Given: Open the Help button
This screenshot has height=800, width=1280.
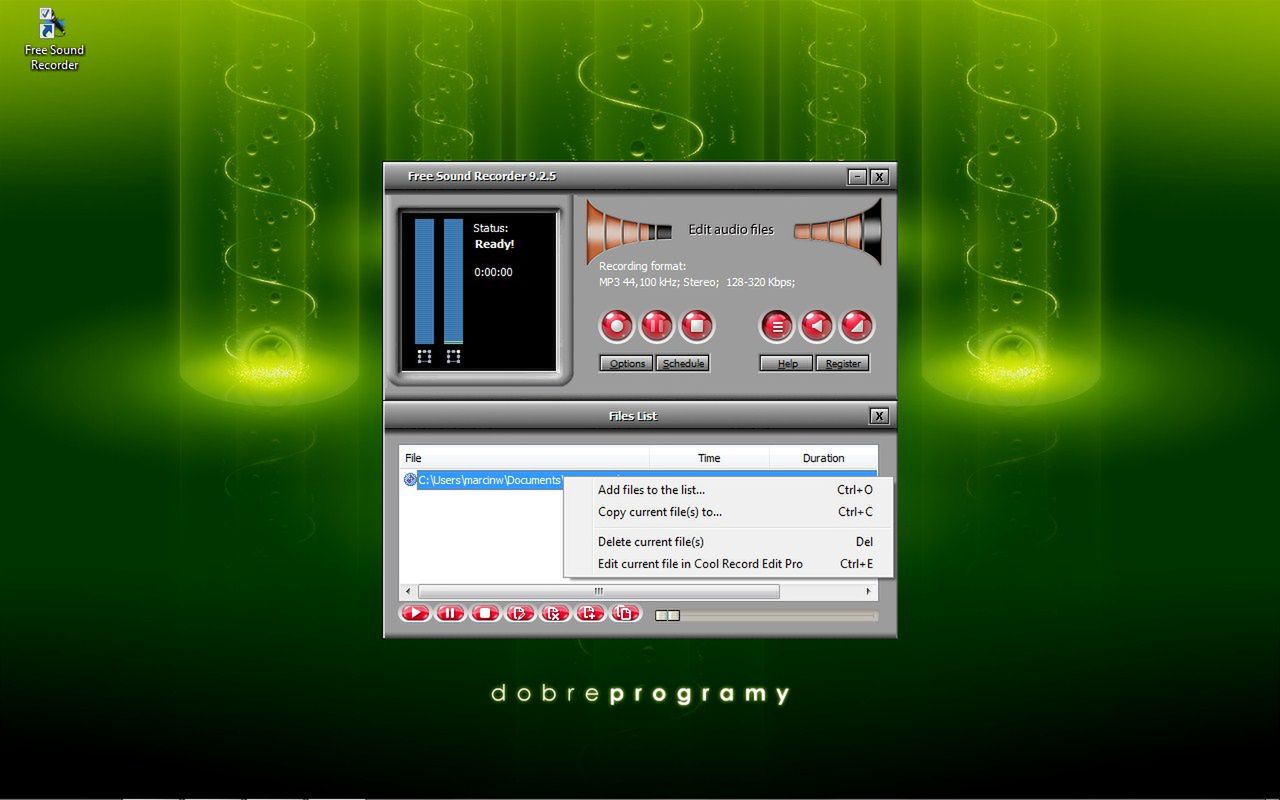Looking at the screenshot, I should 787,363.
